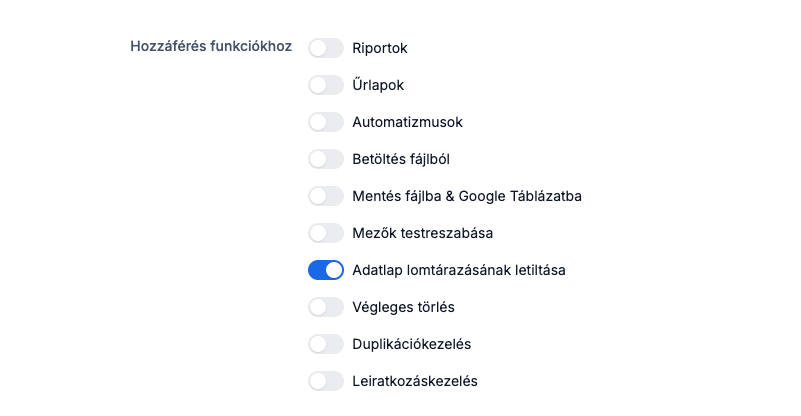Enable the Leiratkozáskezelés toggle switch
The image size is (801, 416).
(x=326, y=381)
